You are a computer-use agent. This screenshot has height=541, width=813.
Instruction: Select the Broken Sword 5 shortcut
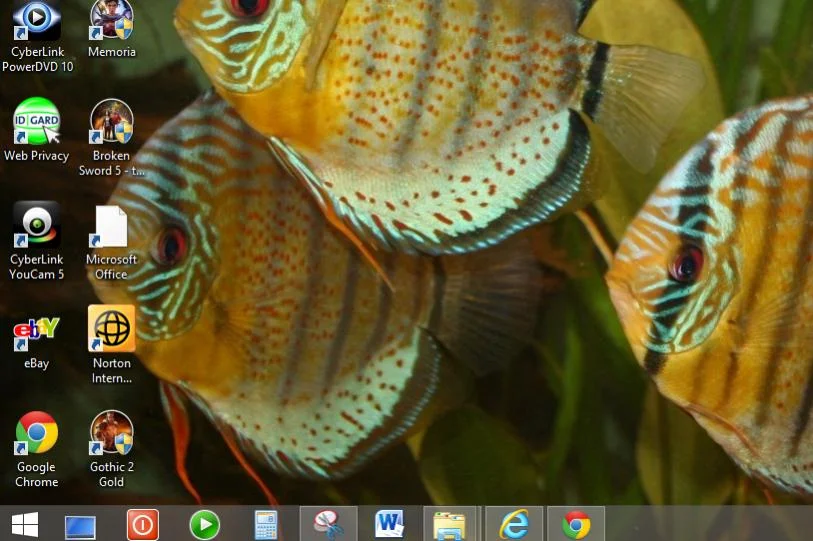[x=111, y=122]
